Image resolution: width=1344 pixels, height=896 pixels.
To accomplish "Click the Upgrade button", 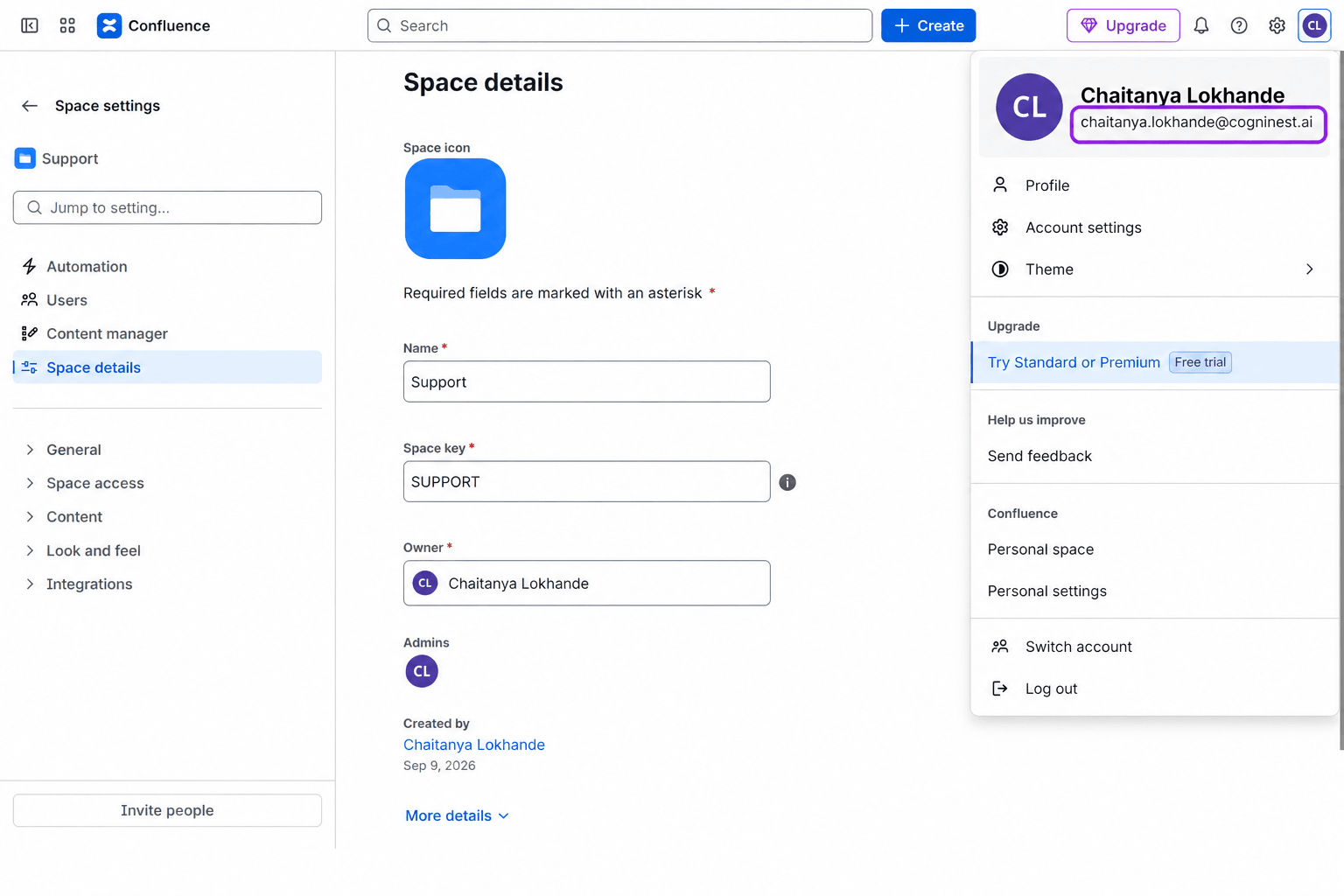I will 1123,25.
